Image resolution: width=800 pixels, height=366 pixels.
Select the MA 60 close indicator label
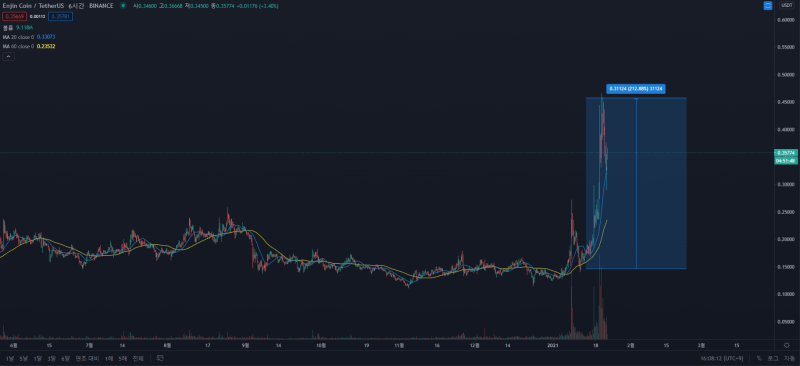pos(19,46)
